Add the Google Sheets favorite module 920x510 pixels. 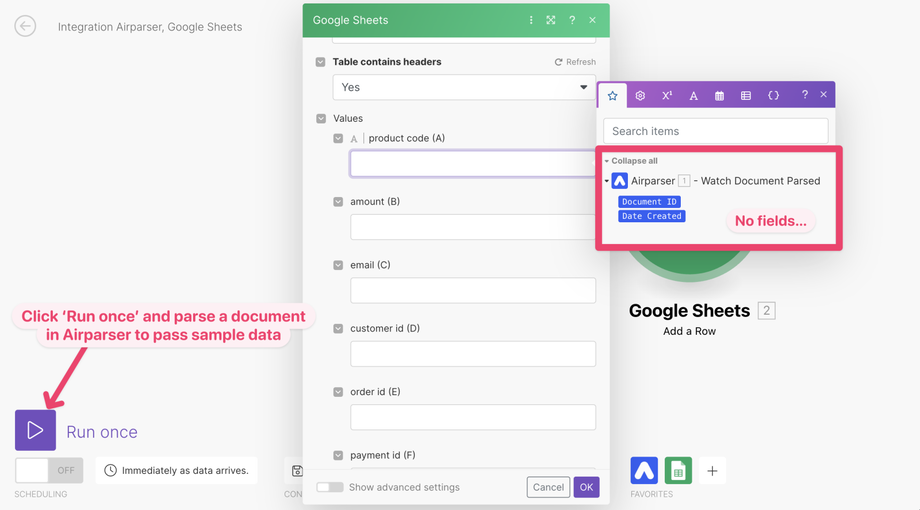coord(678,470)
